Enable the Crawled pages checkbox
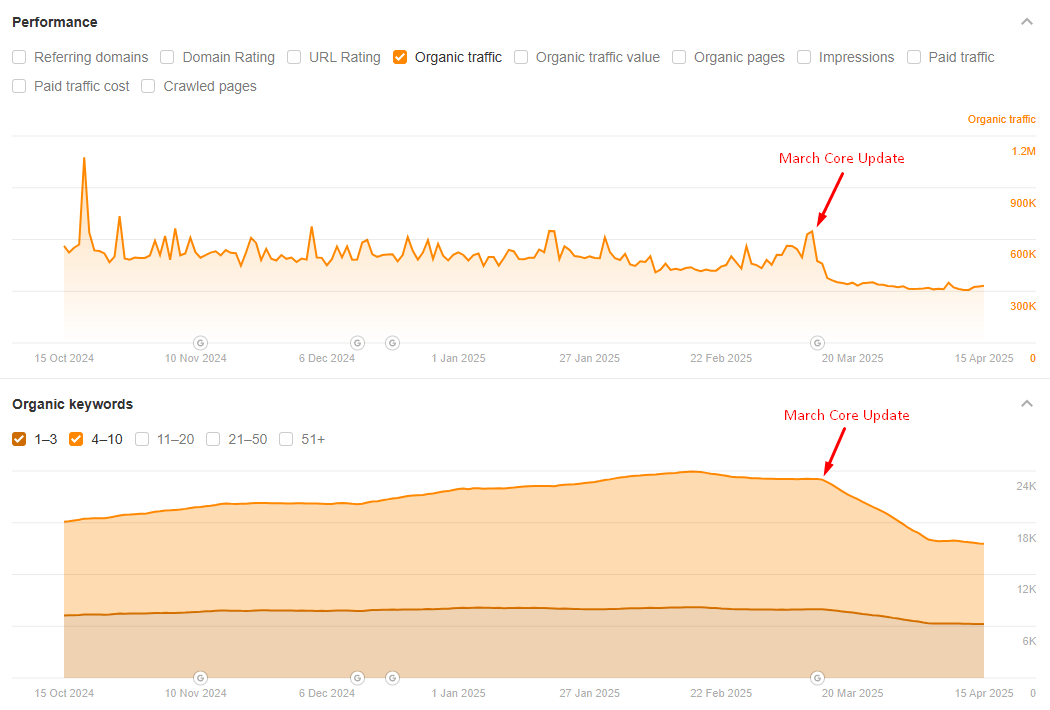Viewport: 1050px width, 710px height. point(148,86)
